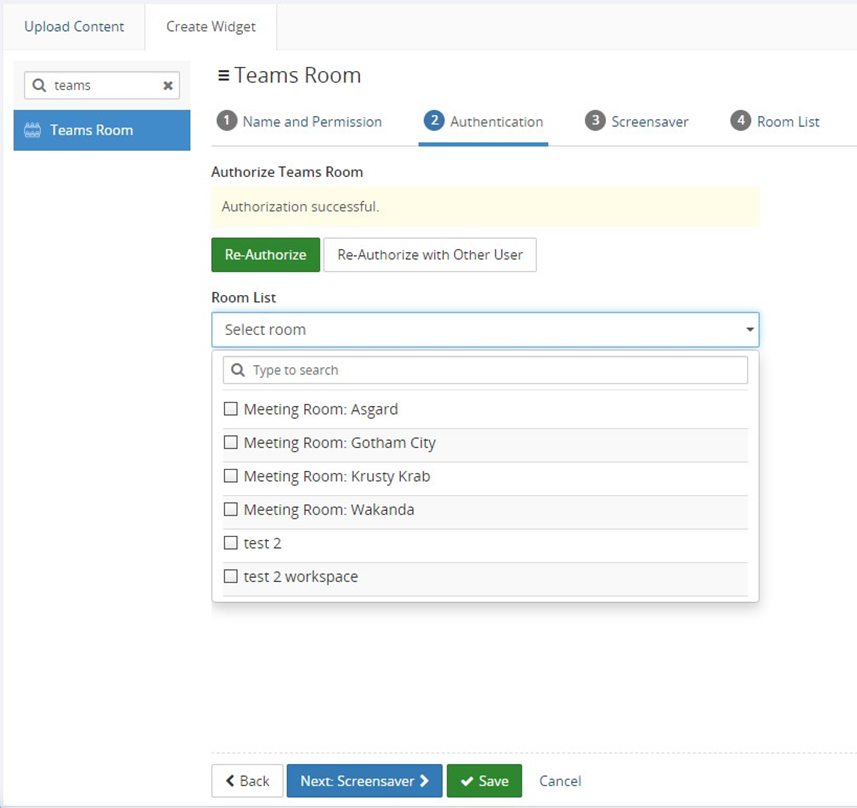The image size is (857, 808).
Task: Go to the Name and Permission step
Action: 300,122
